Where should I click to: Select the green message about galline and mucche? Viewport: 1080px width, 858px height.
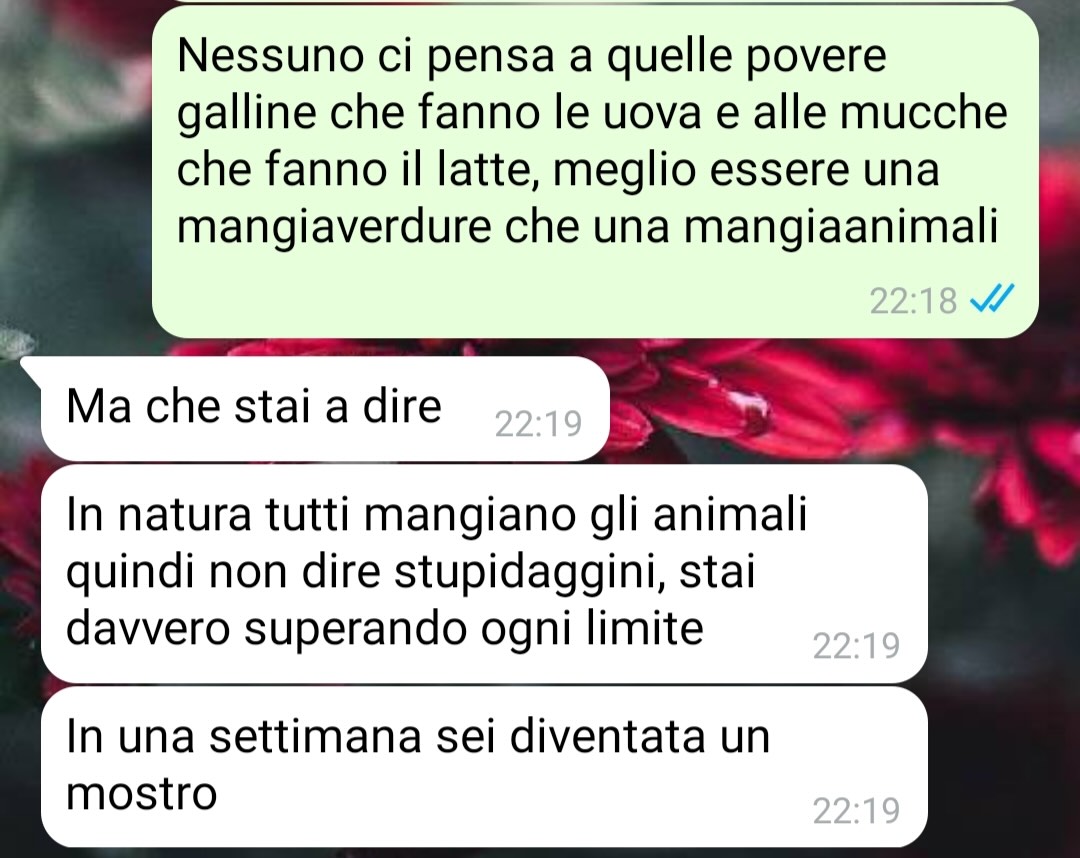(x=595, y=171)
